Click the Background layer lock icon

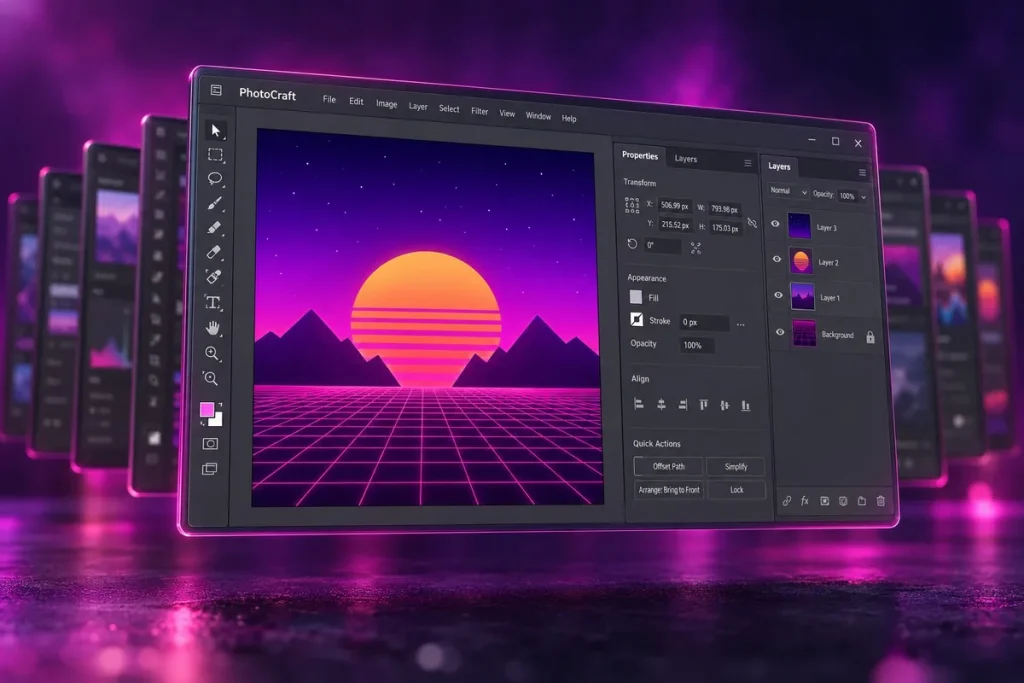tap(871, 337)
